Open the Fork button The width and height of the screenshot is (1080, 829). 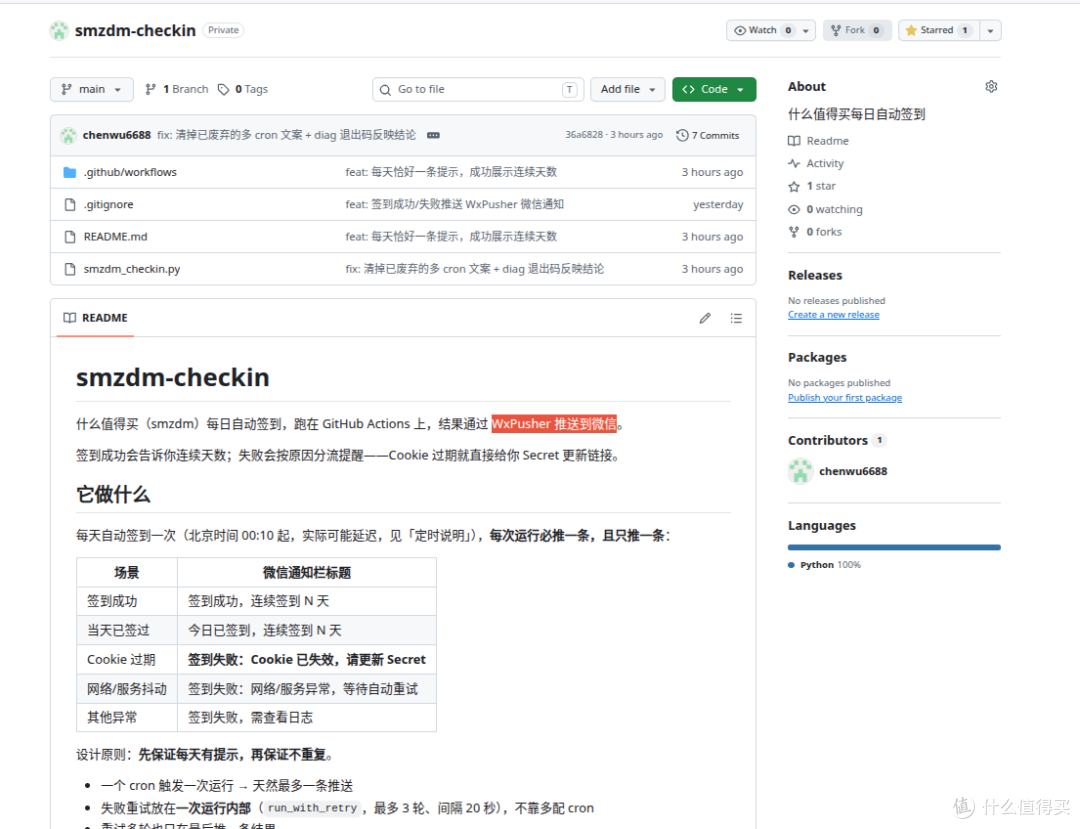pyautogui.click(x=857, y=30)
